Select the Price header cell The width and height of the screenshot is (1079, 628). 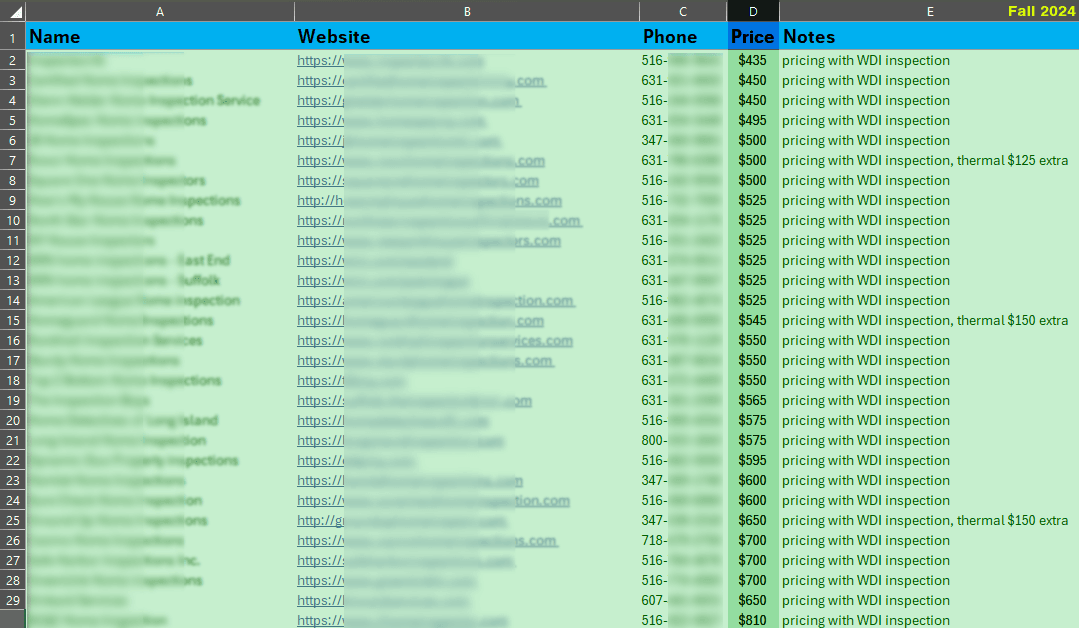point(752,37)
